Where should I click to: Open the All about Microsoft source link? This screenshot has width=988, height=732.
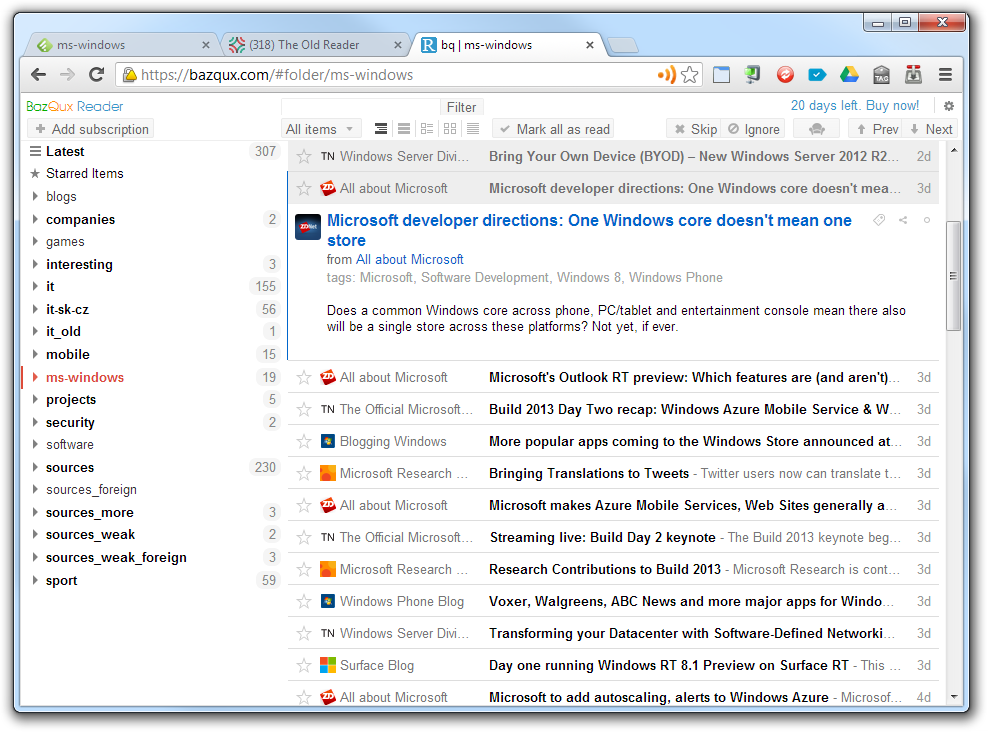pos(410,260)
